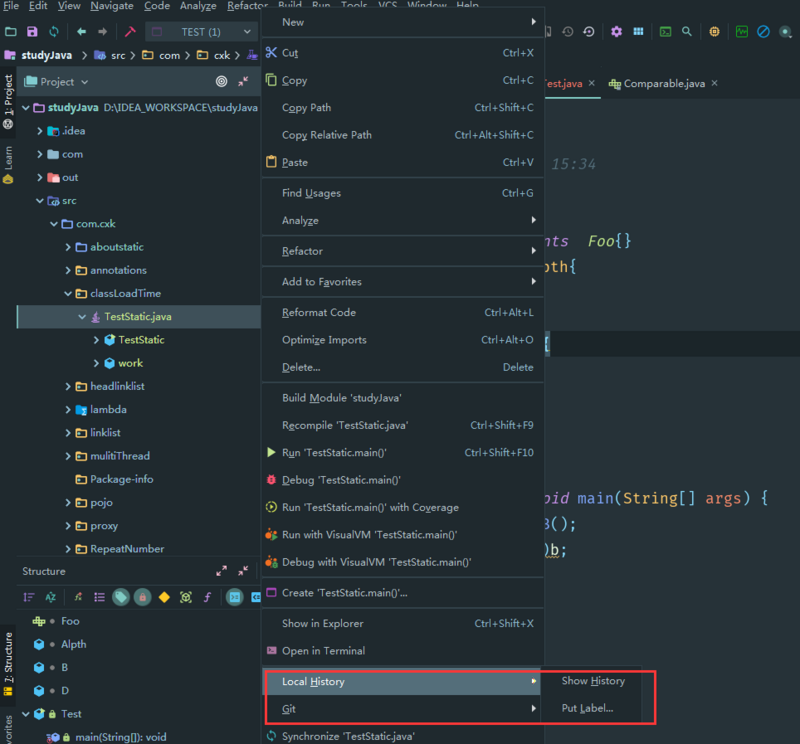
Task: Choose Reformat Code
Action: [402, 312]
